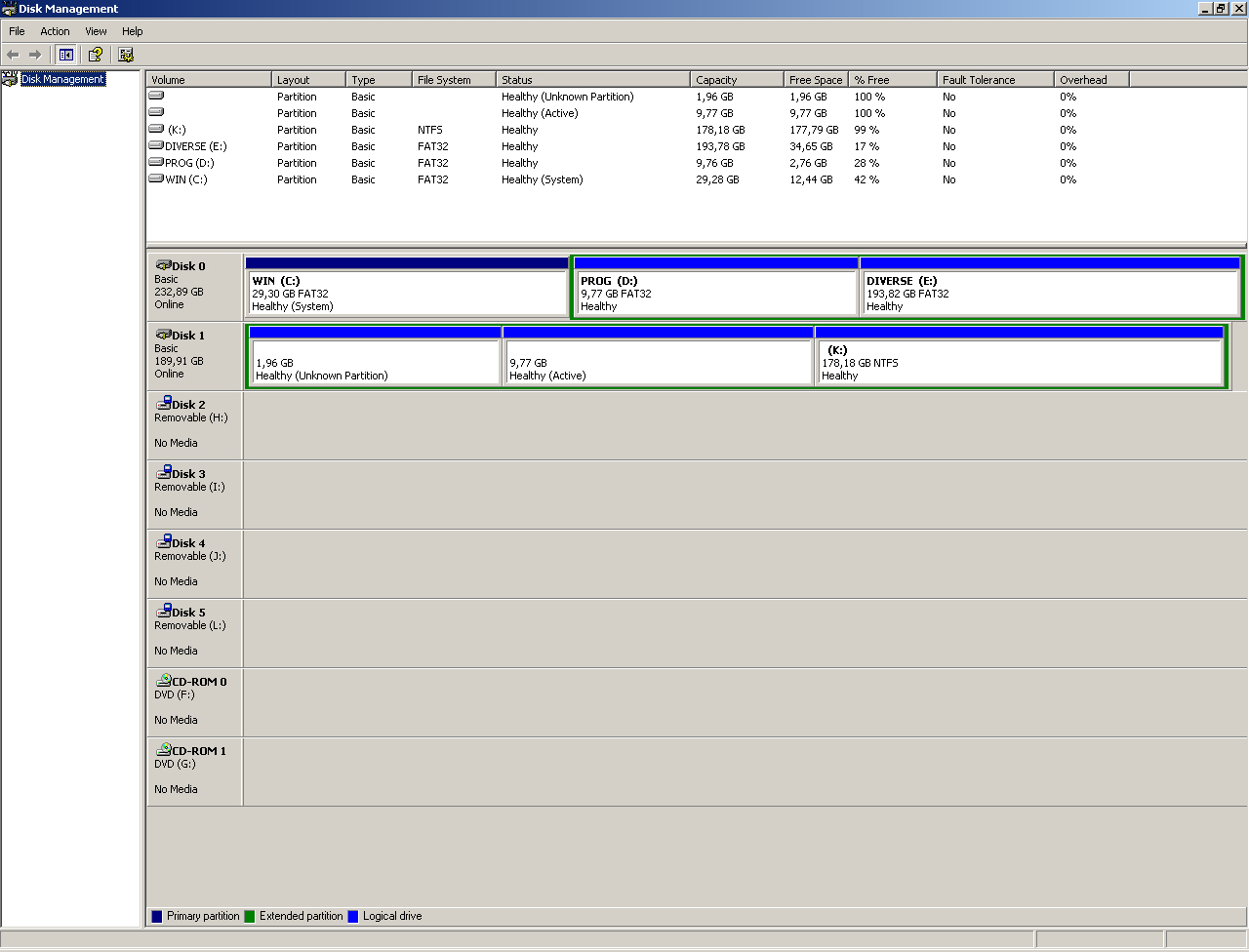
Task: Click the drive icon beside (K:) in the list
Action: (156, 129)
